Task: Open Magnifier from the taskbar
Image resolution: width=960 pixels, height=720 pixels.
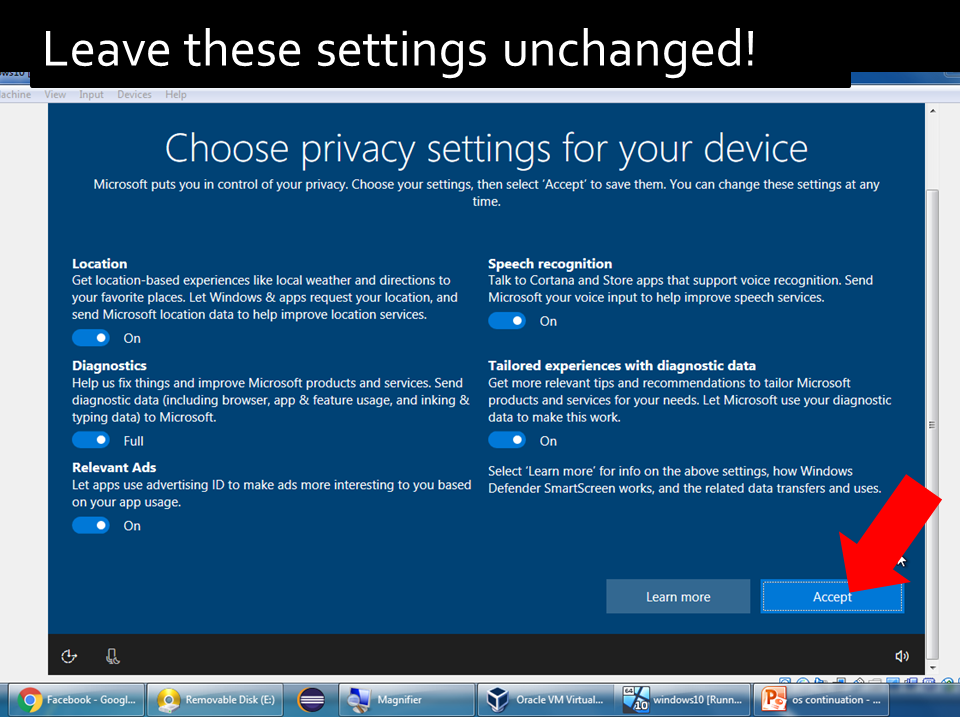Action: coord(405,700)
